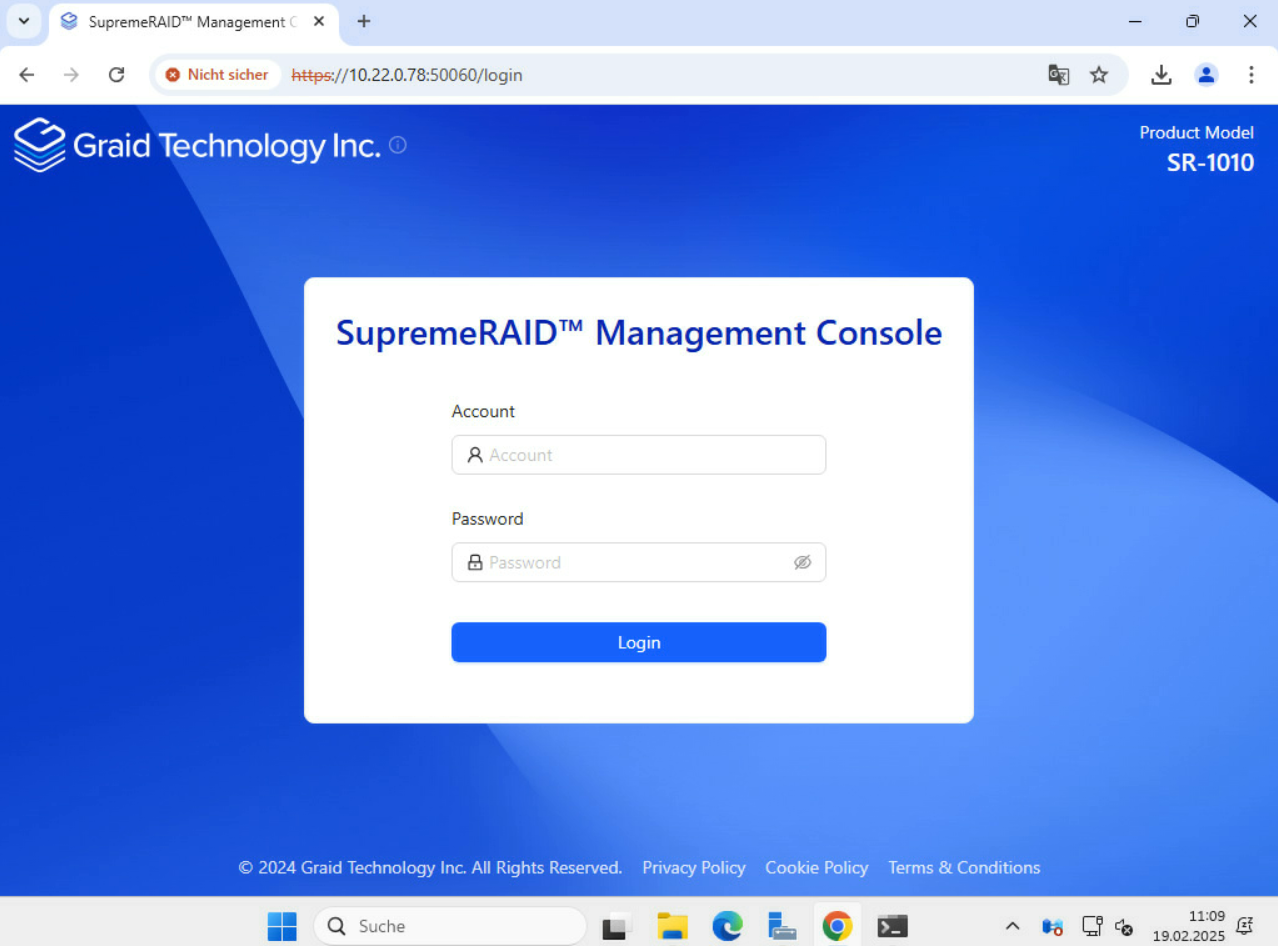Click the blue Login button

click(x=639, y=642)
